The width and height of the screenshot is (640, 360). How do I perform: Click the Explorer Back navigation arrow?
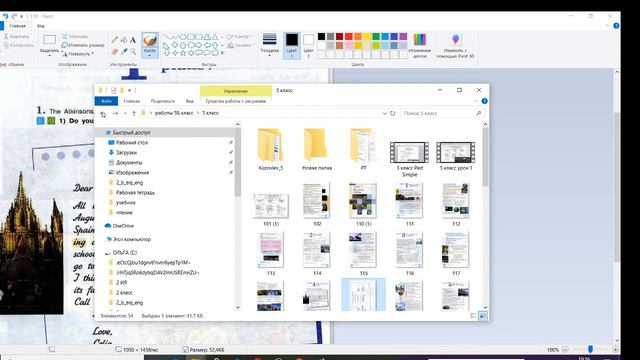103,113
